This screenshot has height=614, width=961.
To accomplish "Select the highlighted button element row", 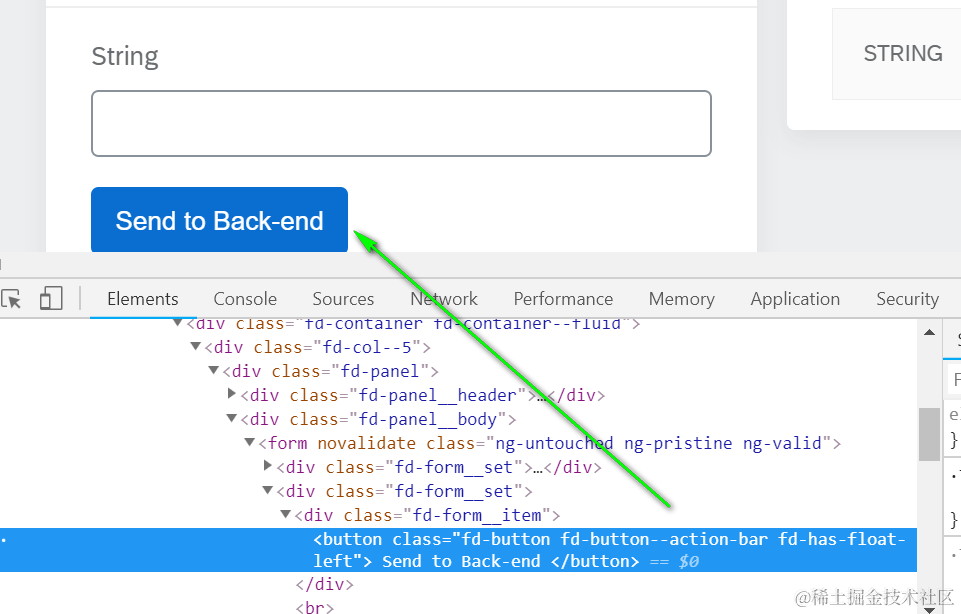I will coord(458,550).
